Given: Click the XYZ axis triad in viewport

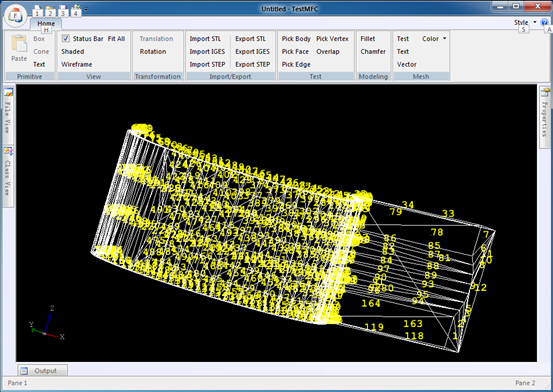Looking at the screenshot, I should point(47,323).
